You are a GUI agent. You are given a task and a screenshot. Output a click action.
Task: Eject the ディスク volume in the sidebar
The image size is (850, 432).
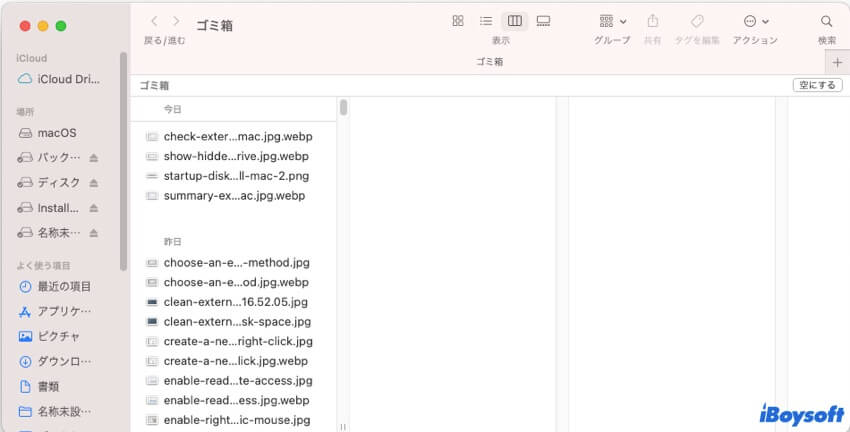[x=94, y=183]
